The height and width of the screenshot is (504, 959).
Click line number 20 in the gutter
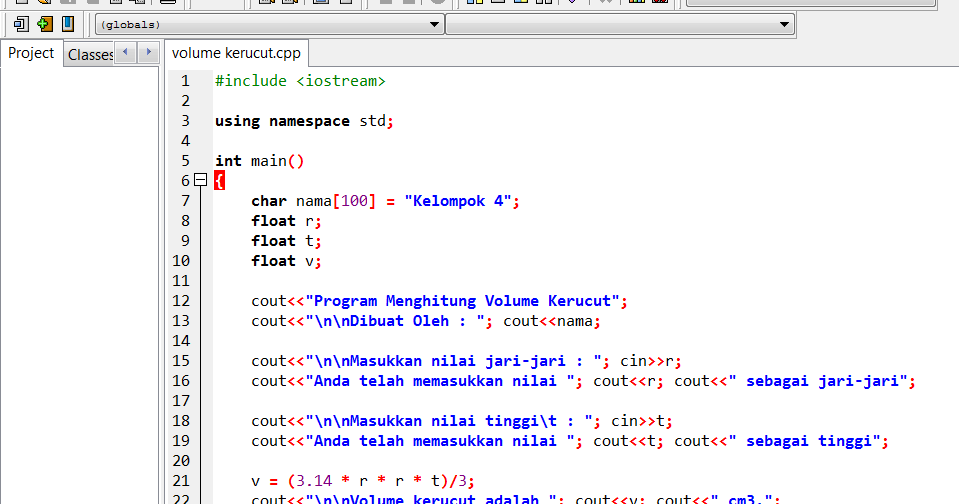pos(181,461)
